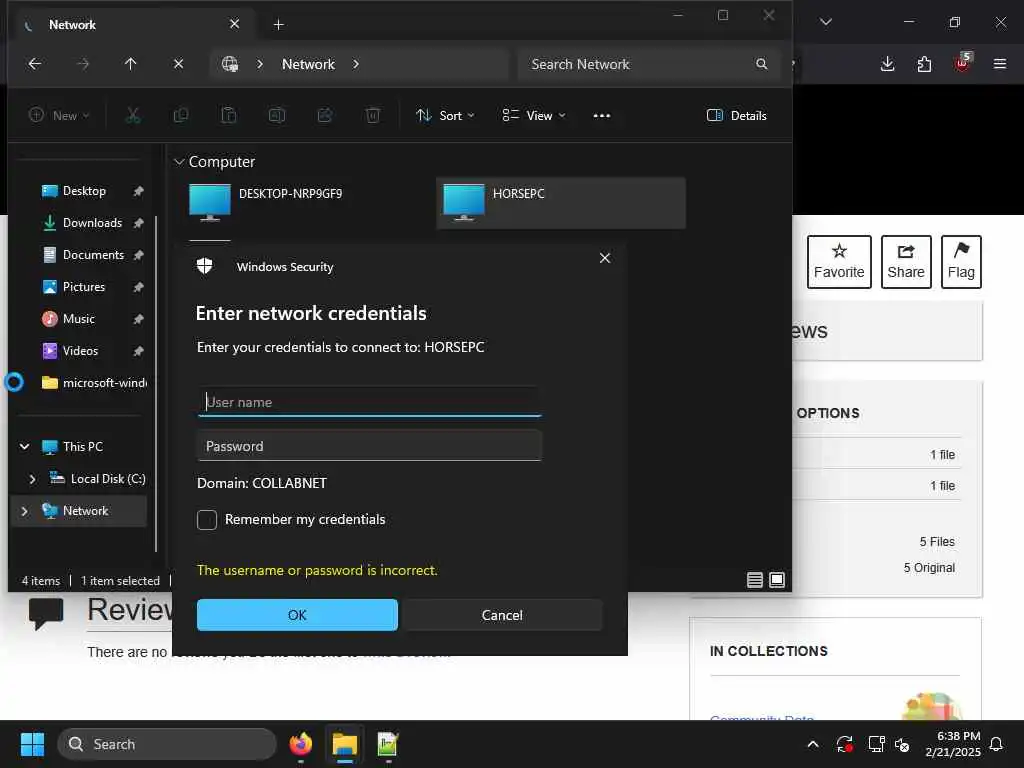This screenshot has height=768, width=1024.
Task: Expand the Network tree node
Action: 24,511
